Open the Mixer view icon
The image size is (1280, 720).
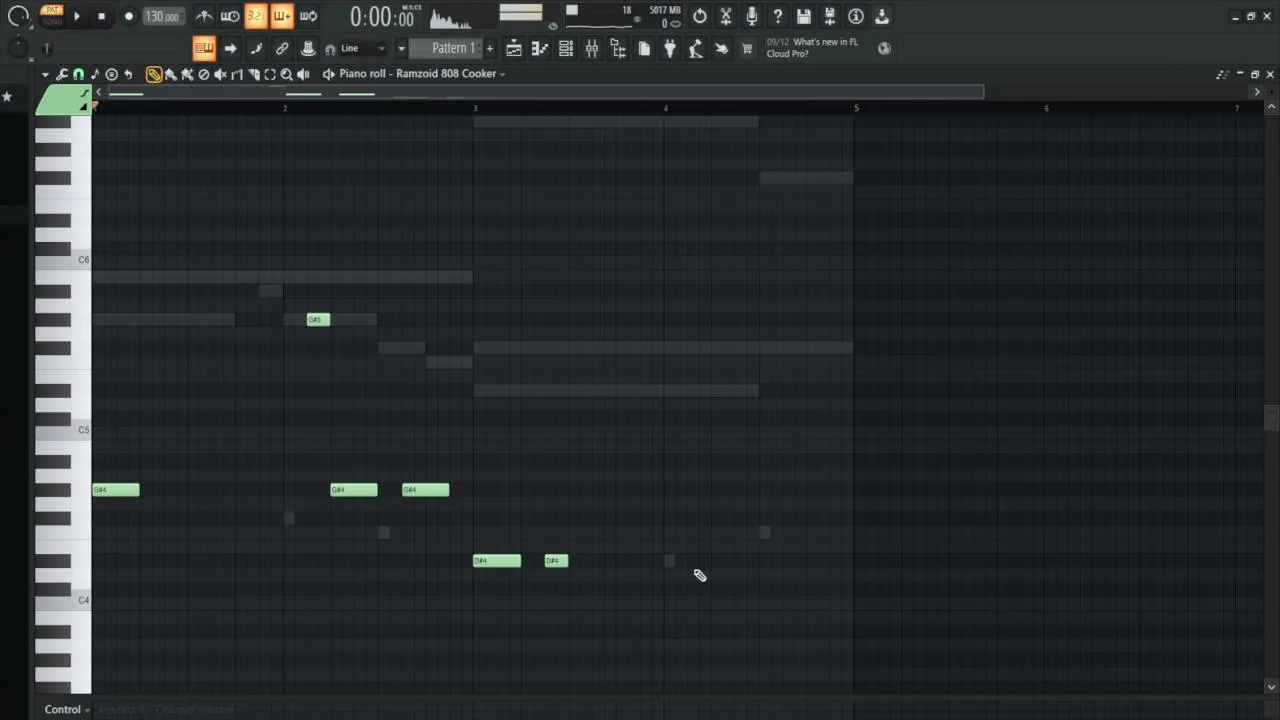coord(592,48)
